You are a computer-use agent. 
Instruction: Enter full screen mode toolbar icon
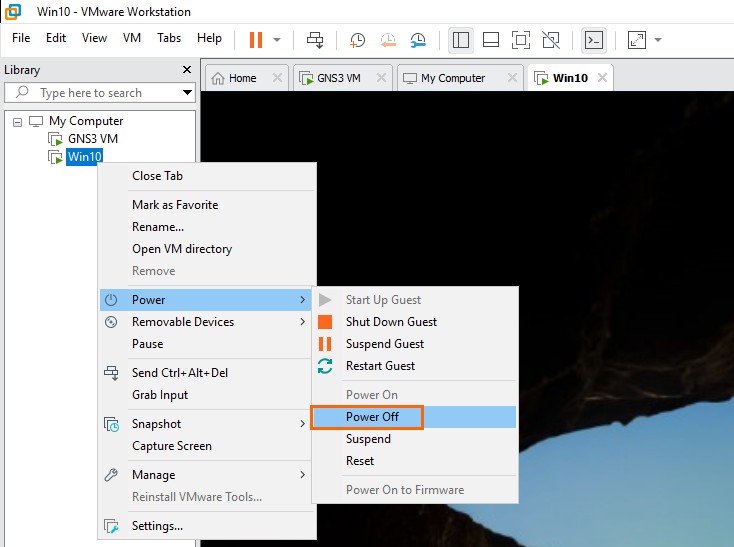point(521,40)
